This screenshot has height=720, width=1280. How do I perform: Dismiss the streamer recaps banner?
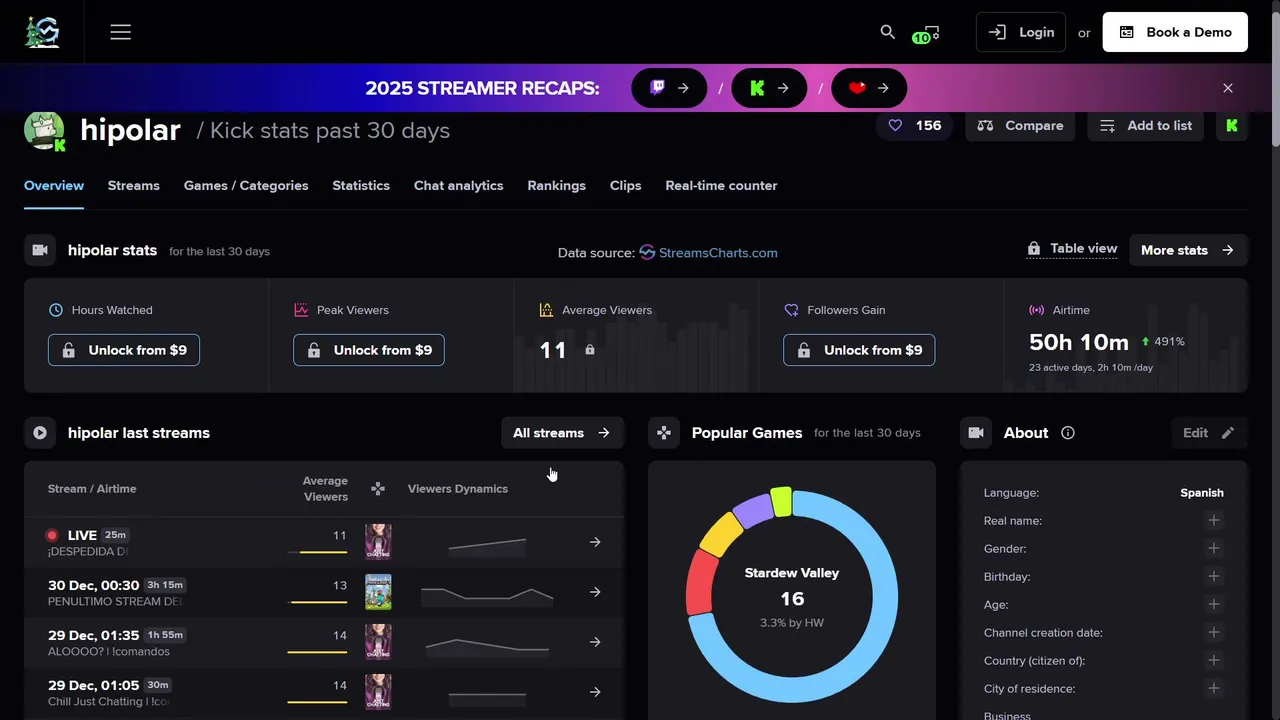pos(1228,88)
